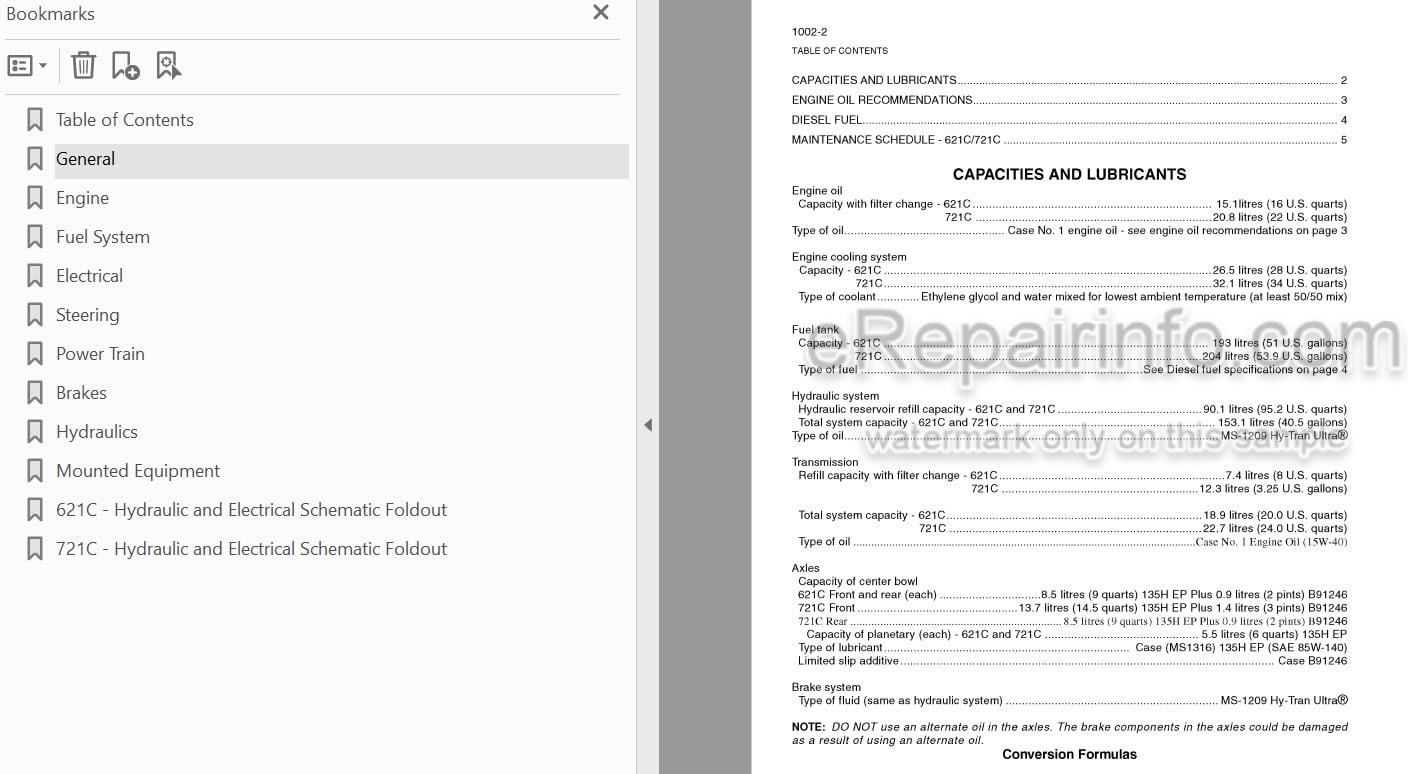The image size is (1408, 774).
Task: Click the Hydraulic system section label
Action: click(x=835, y=396)
